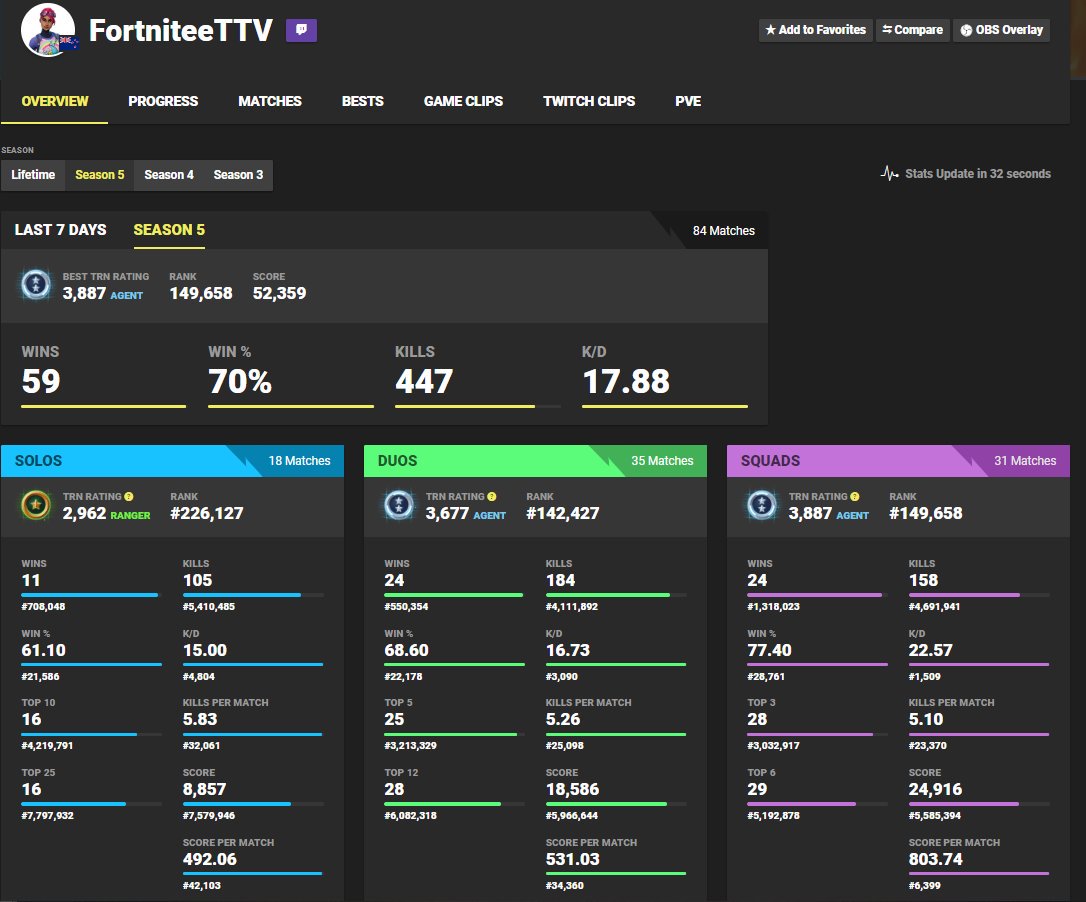Switch to Last 7 Days stats
This screenshot has height=902, width=1086.
[x=60, y=230]
